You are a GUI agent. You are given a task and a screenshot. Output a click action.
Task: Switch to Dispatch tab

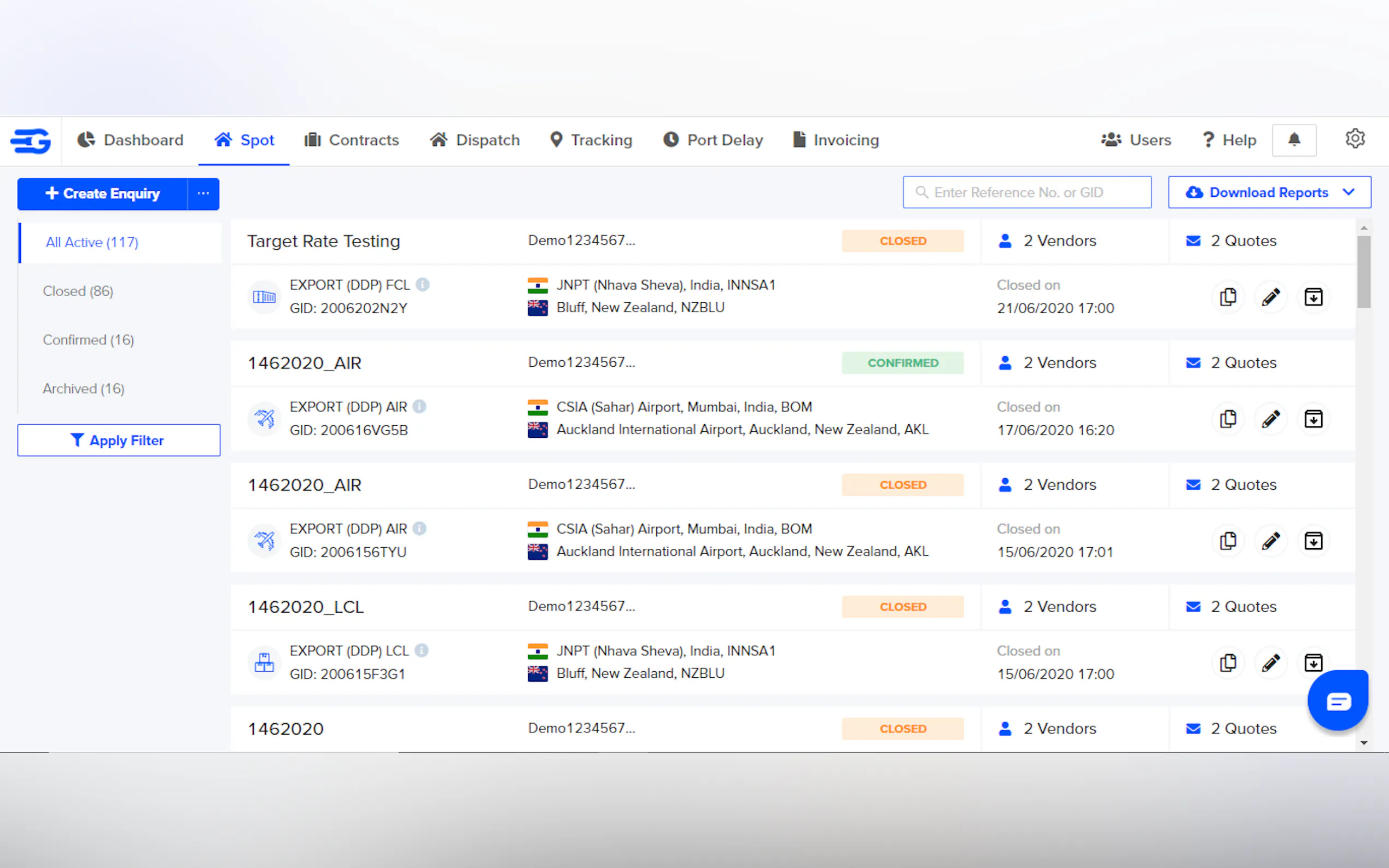point(475,140)
